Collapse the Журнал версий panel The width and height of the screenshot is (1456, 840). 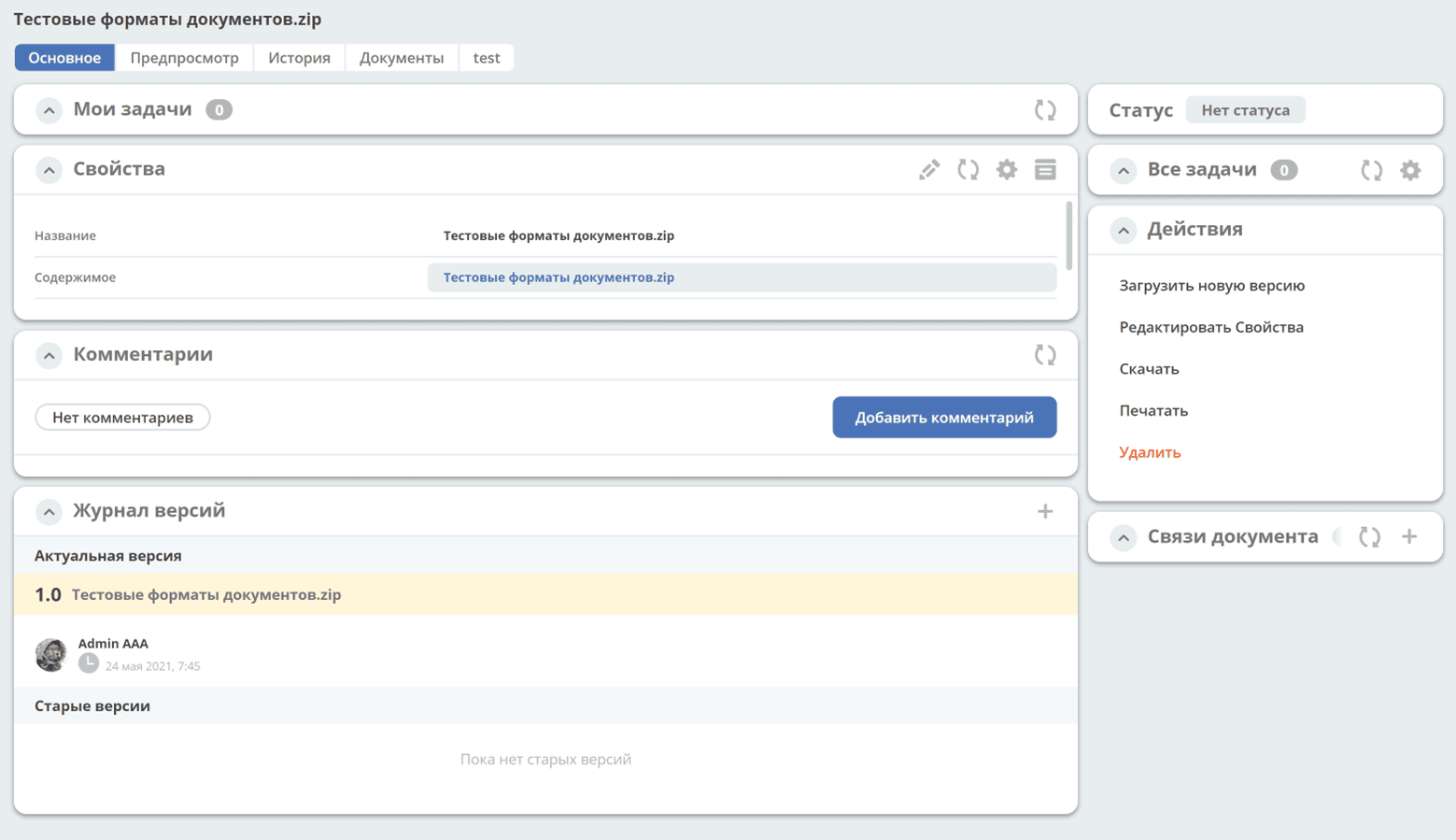[x=49, y=511]
